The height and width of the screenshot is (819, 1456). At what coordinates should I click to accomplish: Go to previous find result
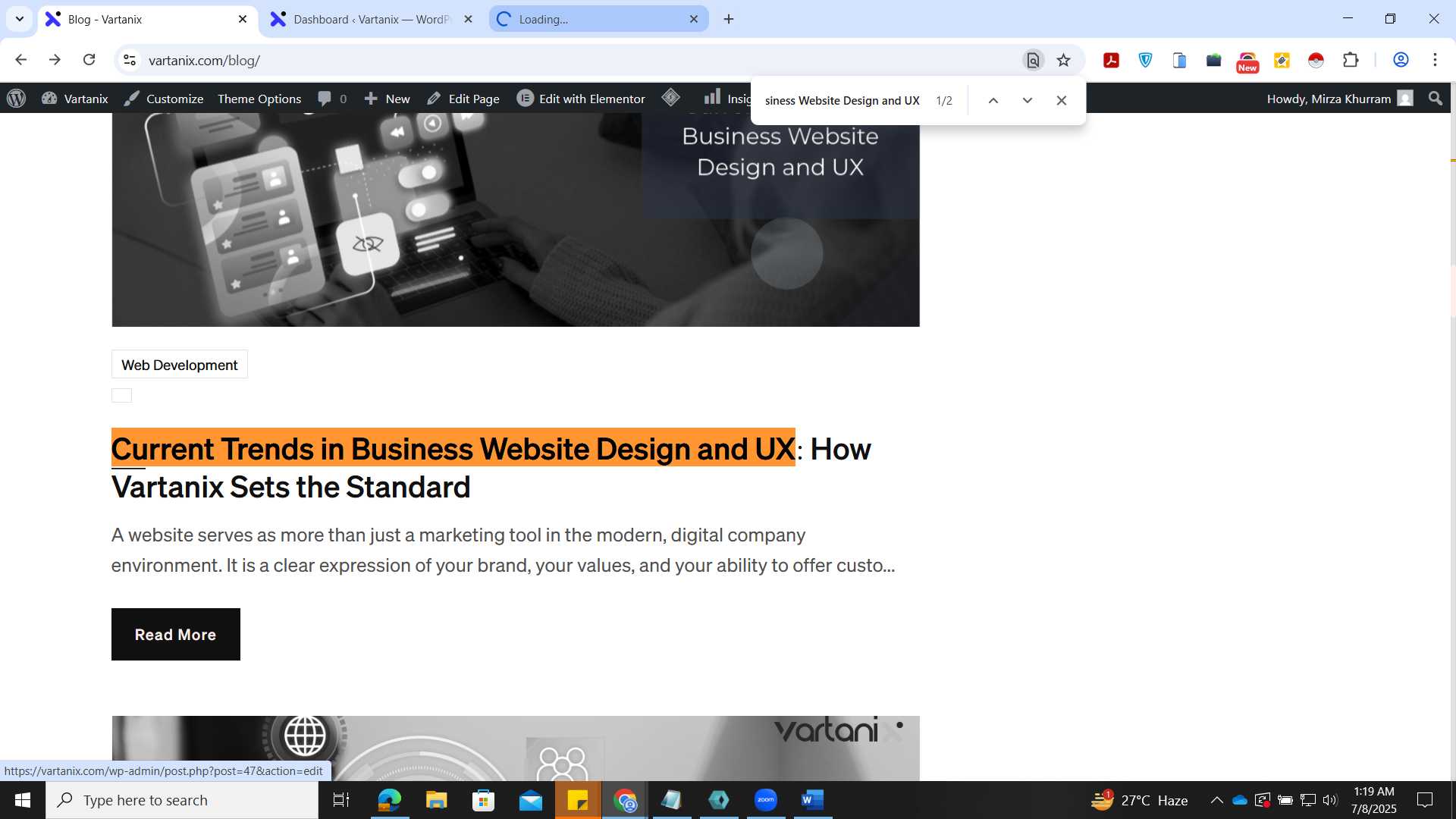pos(993,100)
